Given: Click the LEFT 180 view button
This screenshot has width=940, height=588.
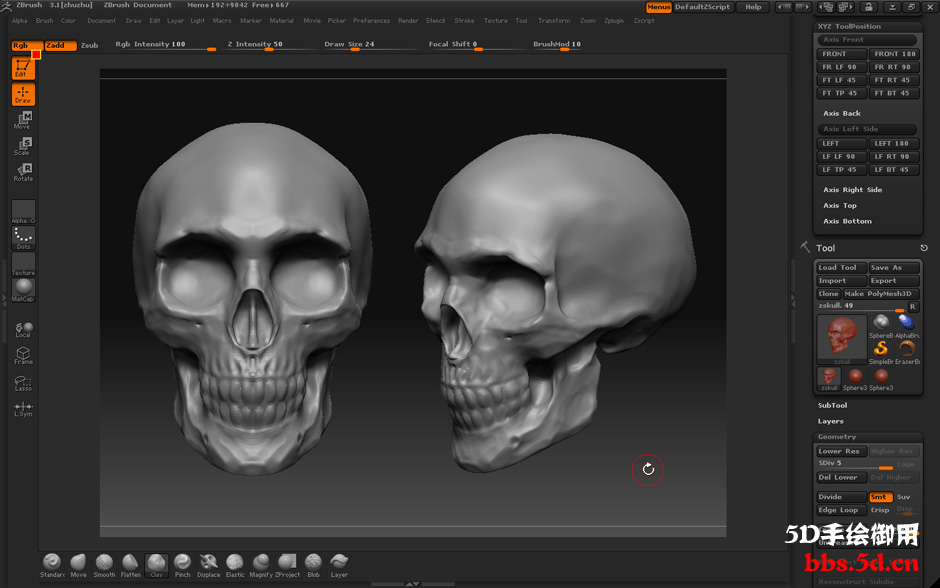Looking at the screenshot, I should (893, 144).
